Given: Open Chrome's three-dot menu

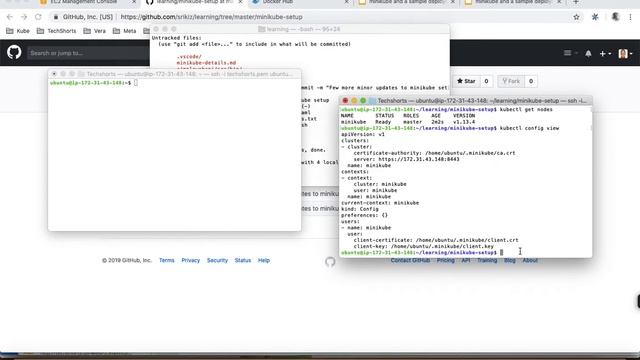Looking at the screenshot, I should (x=631, y=17).
